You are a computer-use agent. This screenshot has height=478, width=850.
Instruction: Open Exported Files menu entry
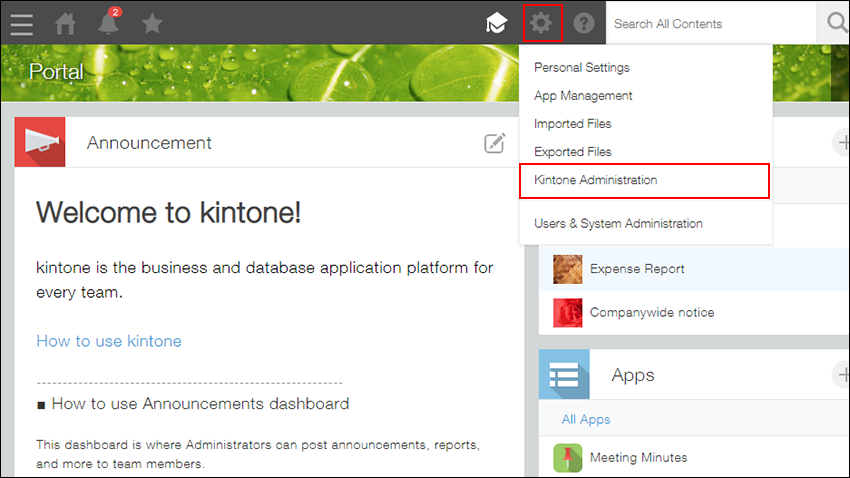click(x=572, y=152)
